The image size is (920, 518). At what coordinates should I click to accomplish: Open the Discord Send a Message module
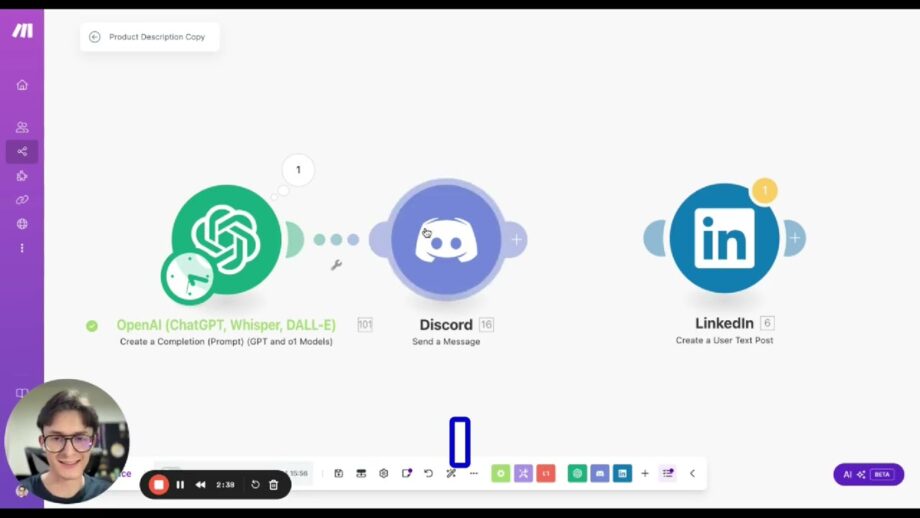pos(446,240)
